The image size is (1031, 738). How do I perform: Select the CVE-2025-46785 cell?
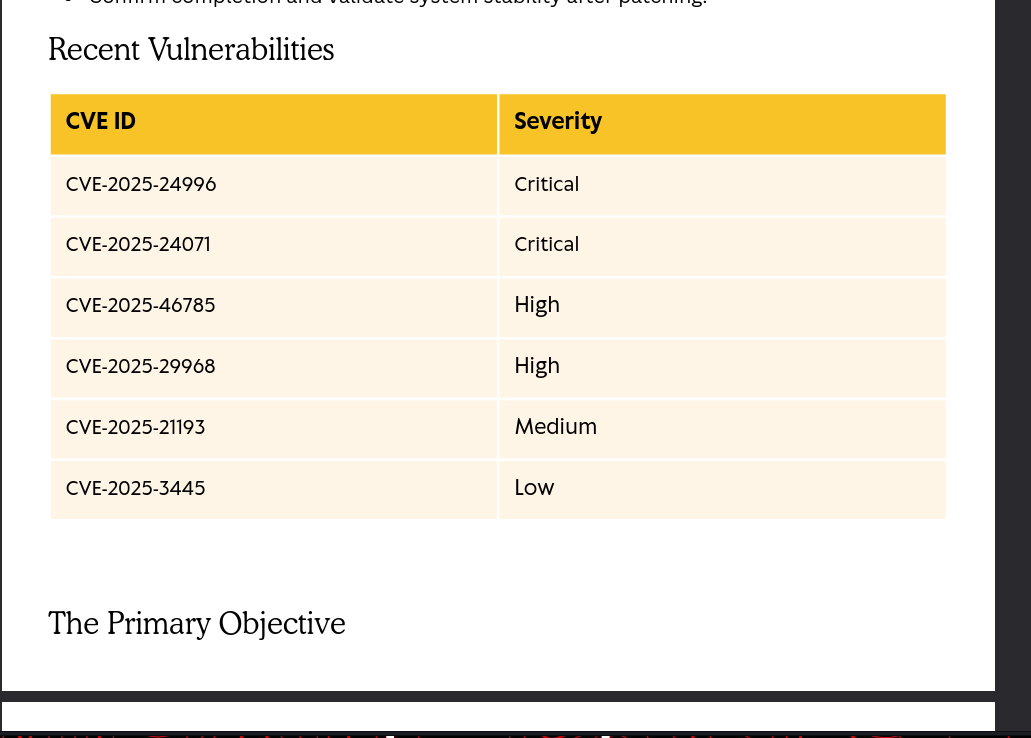141,306
